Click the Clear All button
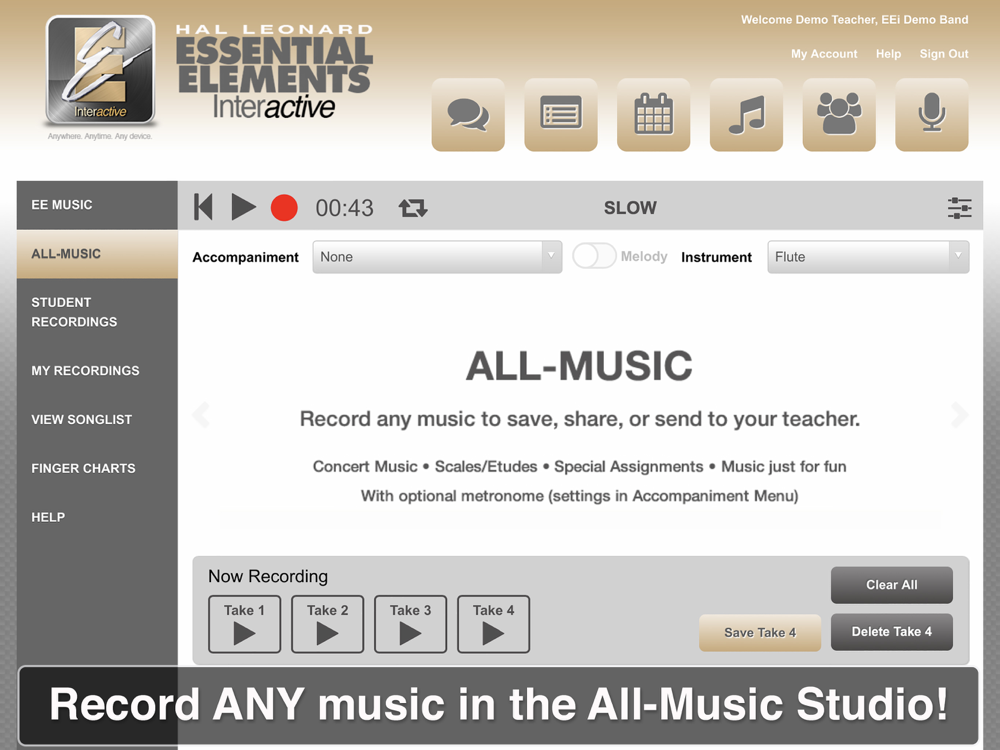The height and width of the screenshot is (750, 1000). pyautogui.click(x=892, y=585)
